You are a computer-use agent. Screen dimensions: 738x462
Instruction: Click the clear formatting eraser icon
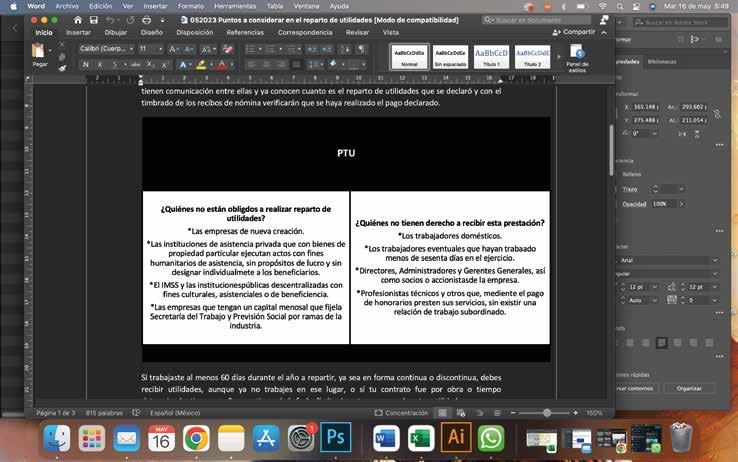click(227, 49)
